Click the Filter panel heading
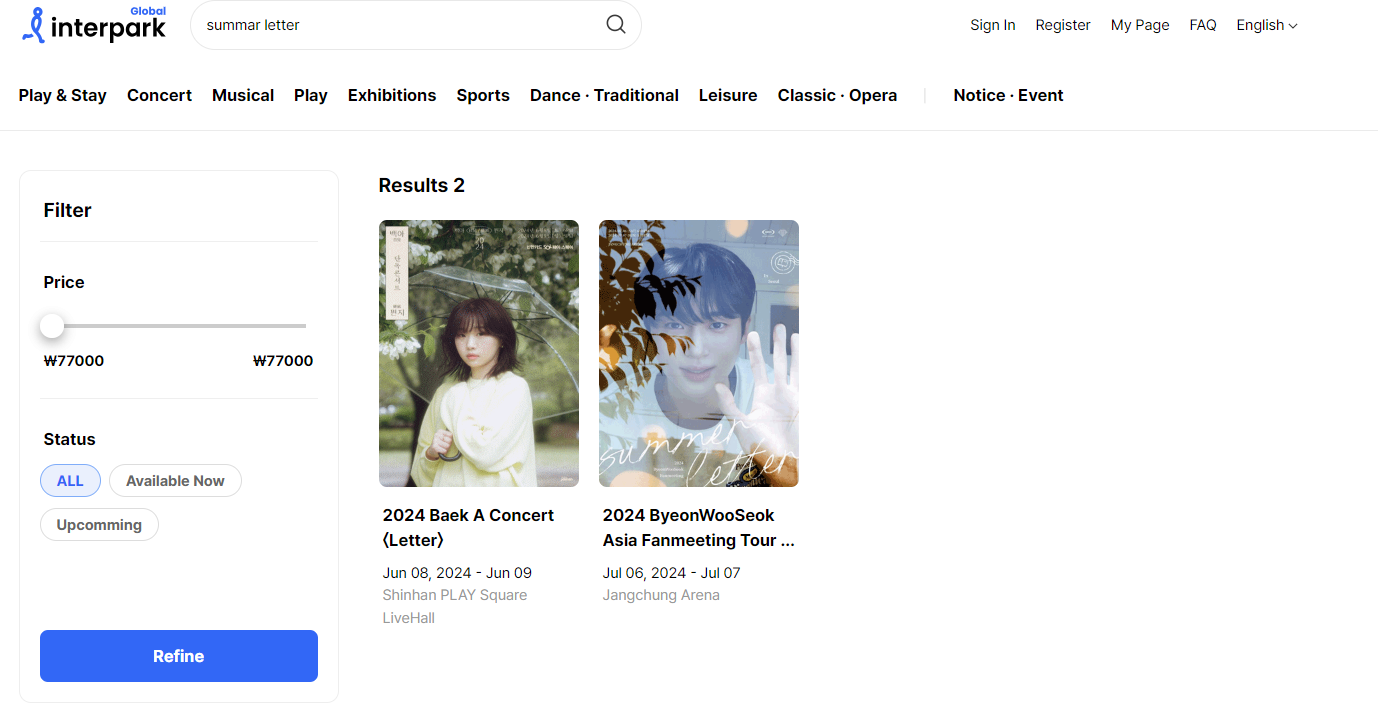1378x714 pixels. click(x=68, y=210)
